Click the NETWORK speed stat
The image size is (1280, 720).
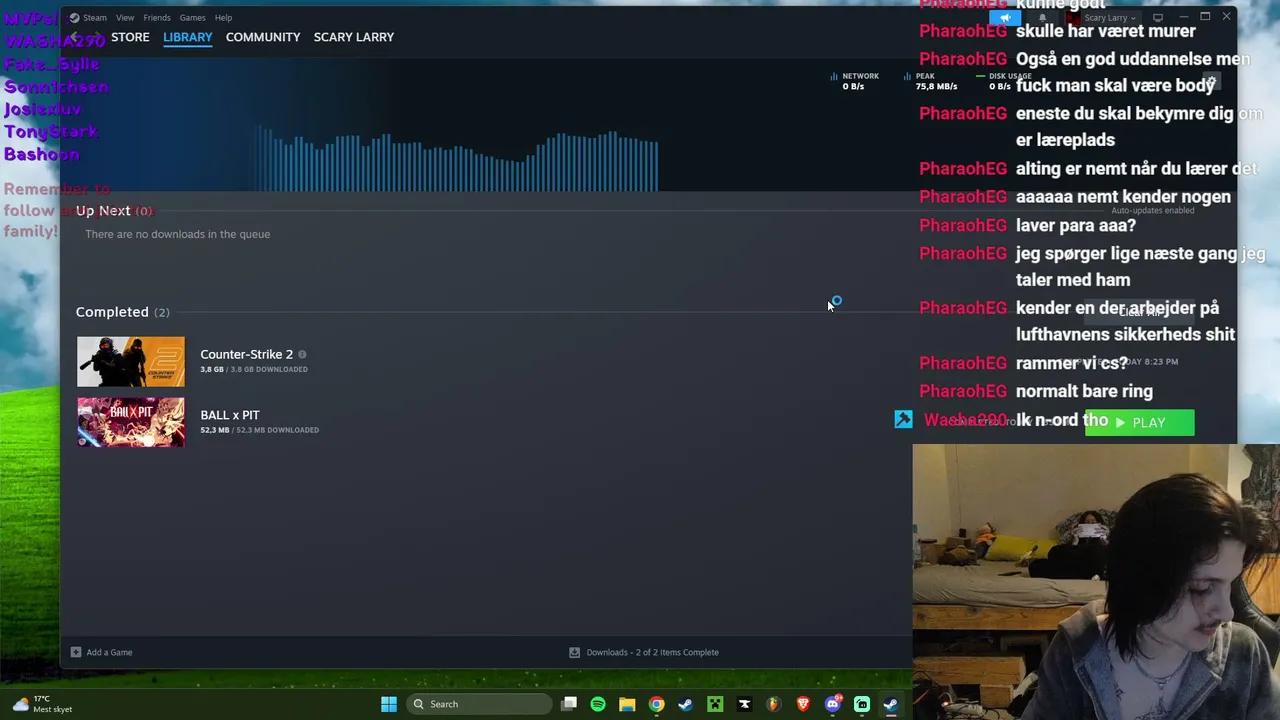click(855, 81)
